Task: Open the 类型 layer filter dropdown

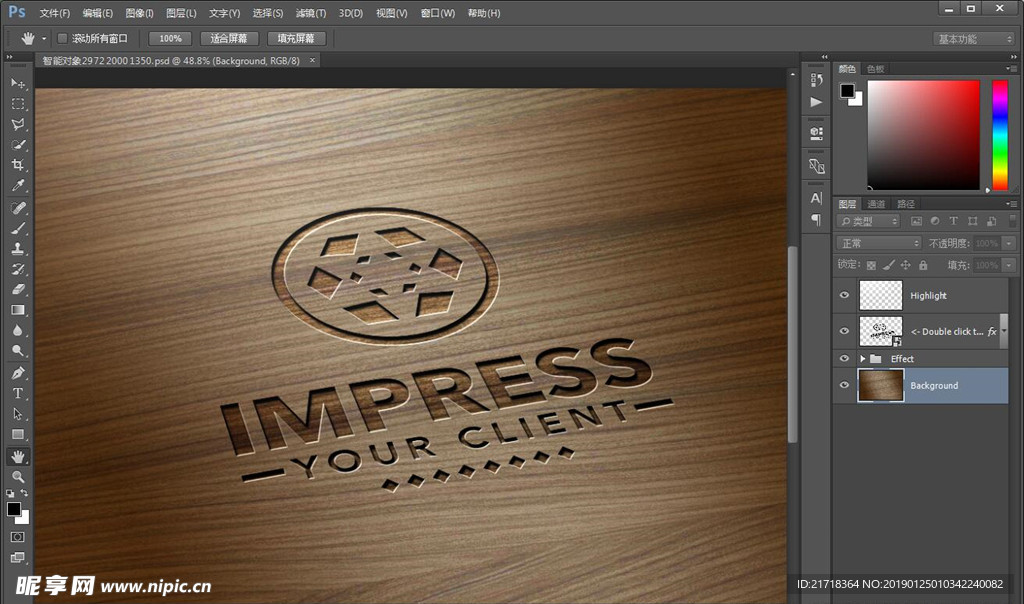Action: [x=869, y=221]
